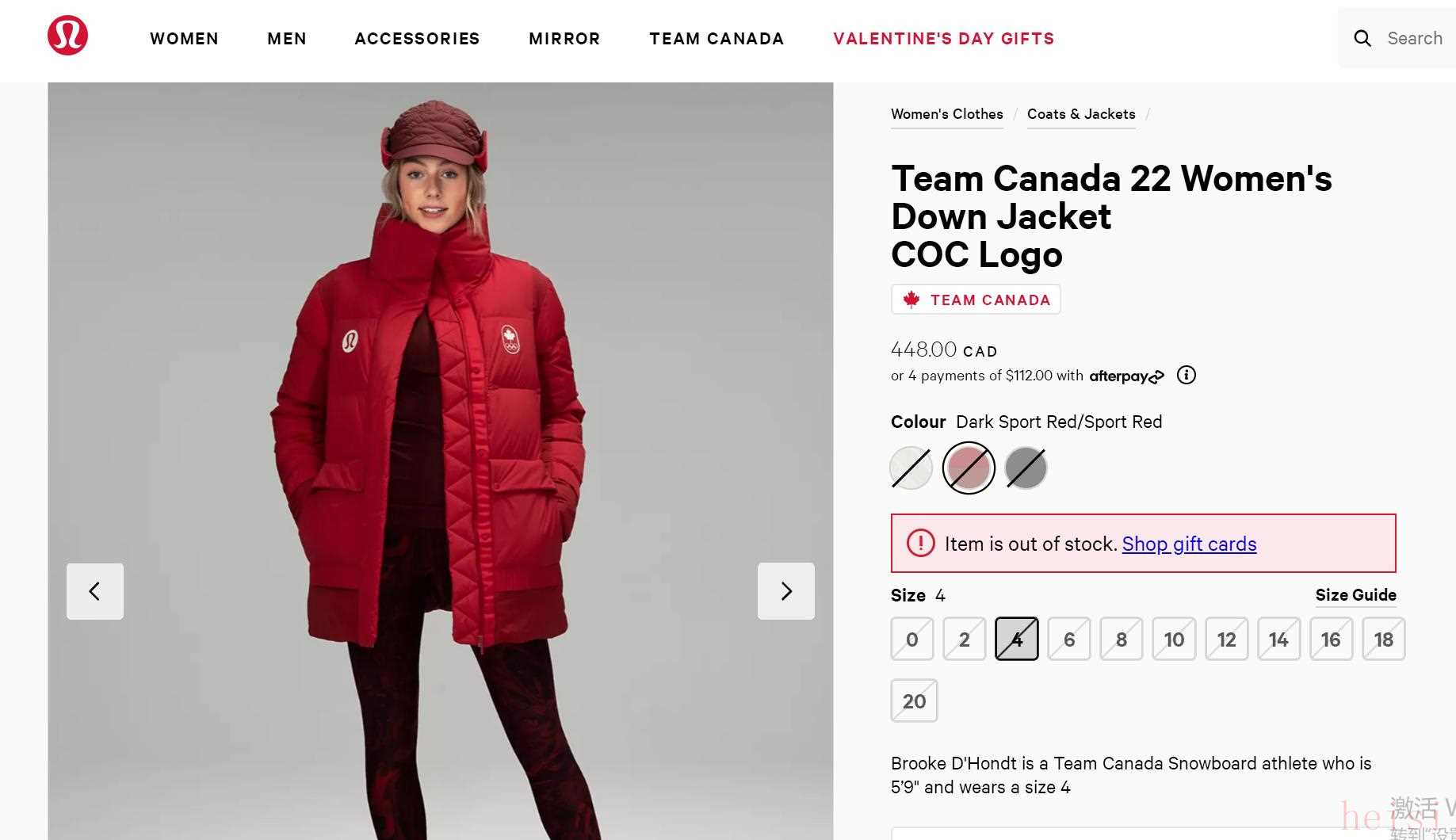1456x840 pixels.
Task: Click the Team Canada maple leaf badge
Action: [976, 300]
